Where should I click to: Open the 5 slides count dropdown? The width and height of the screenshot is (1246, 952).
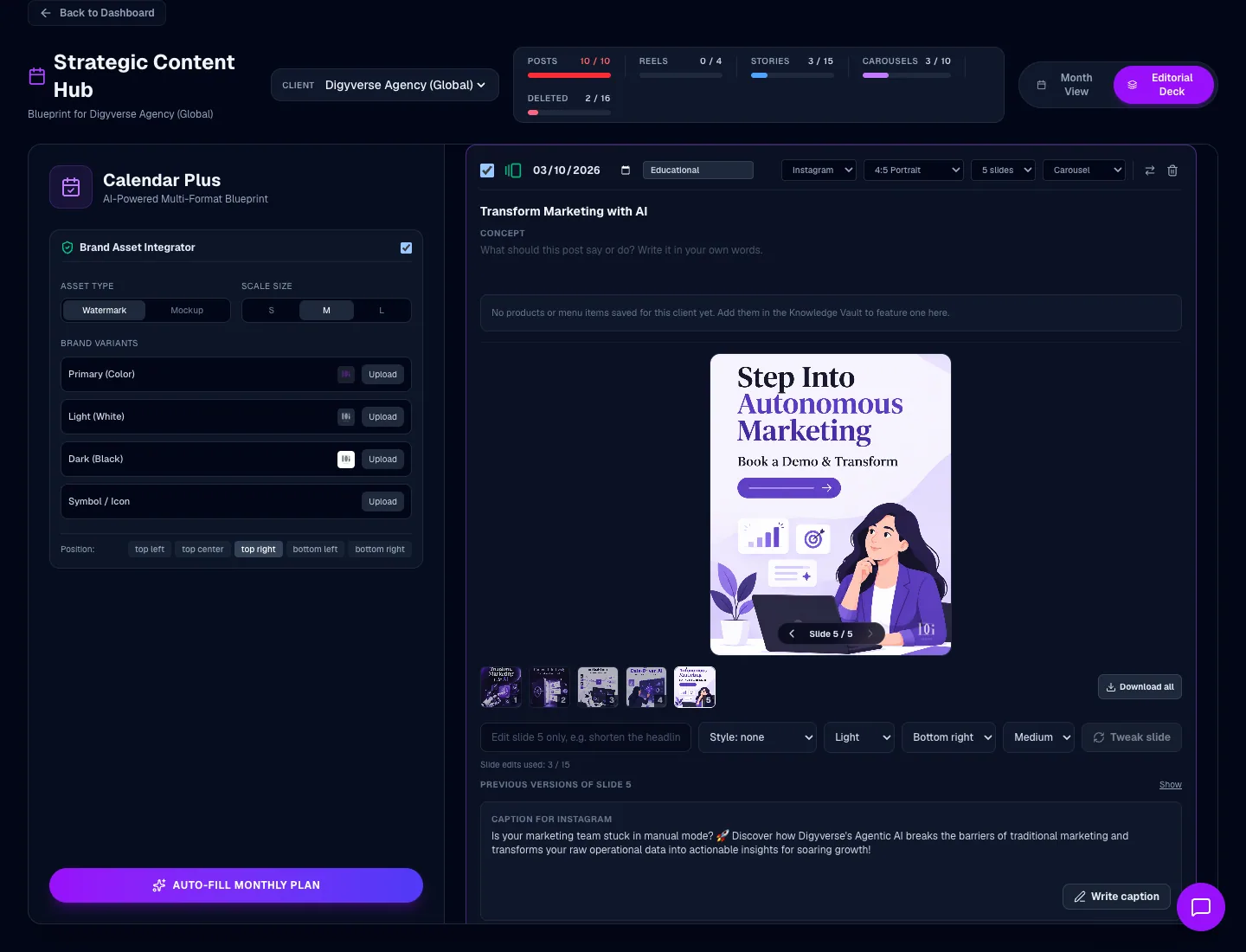pyautogui.click(x=1004, y=170)
